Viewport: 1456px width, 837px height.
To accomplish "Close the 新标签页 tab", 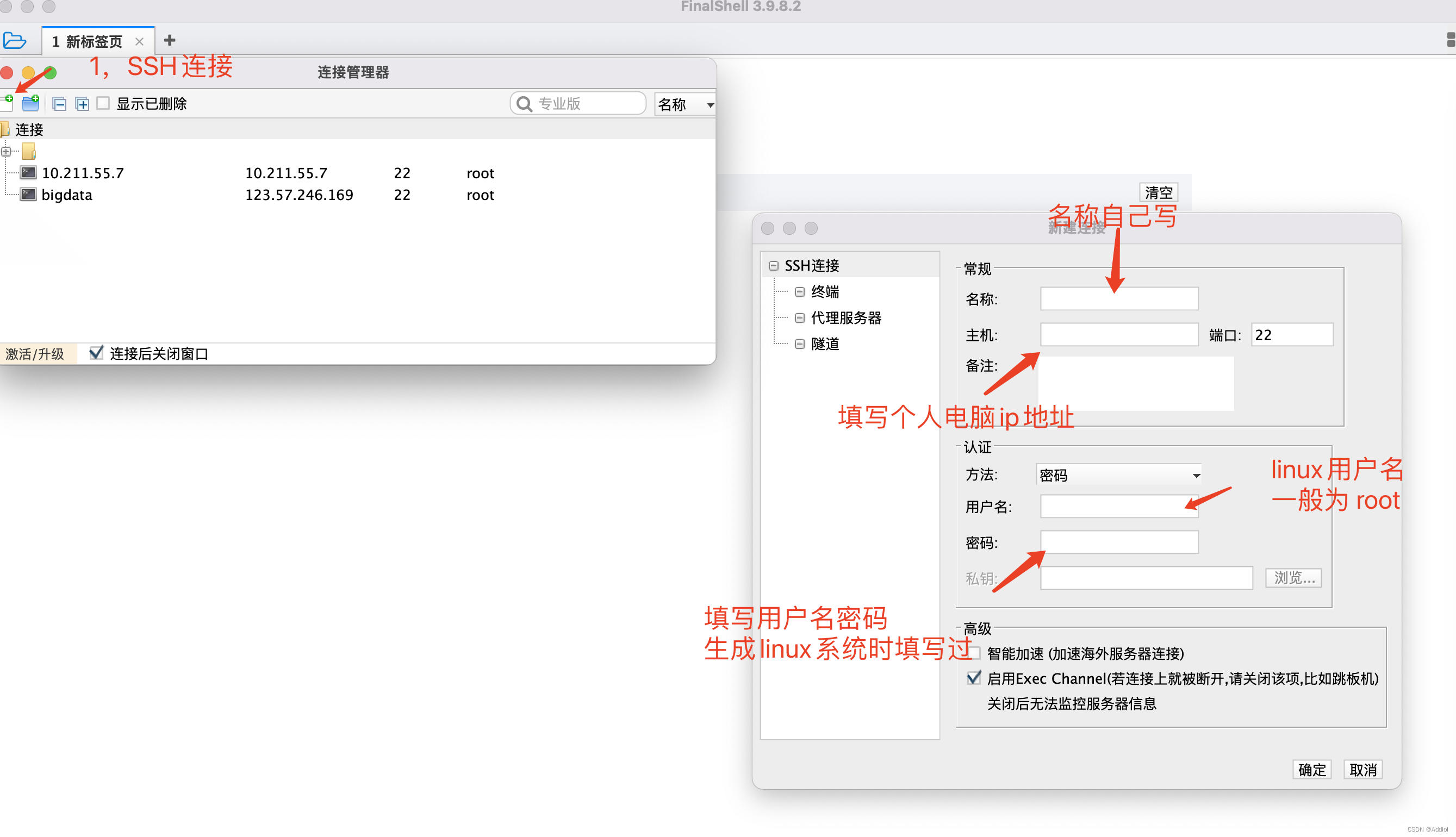I will (x=139, y=41).
